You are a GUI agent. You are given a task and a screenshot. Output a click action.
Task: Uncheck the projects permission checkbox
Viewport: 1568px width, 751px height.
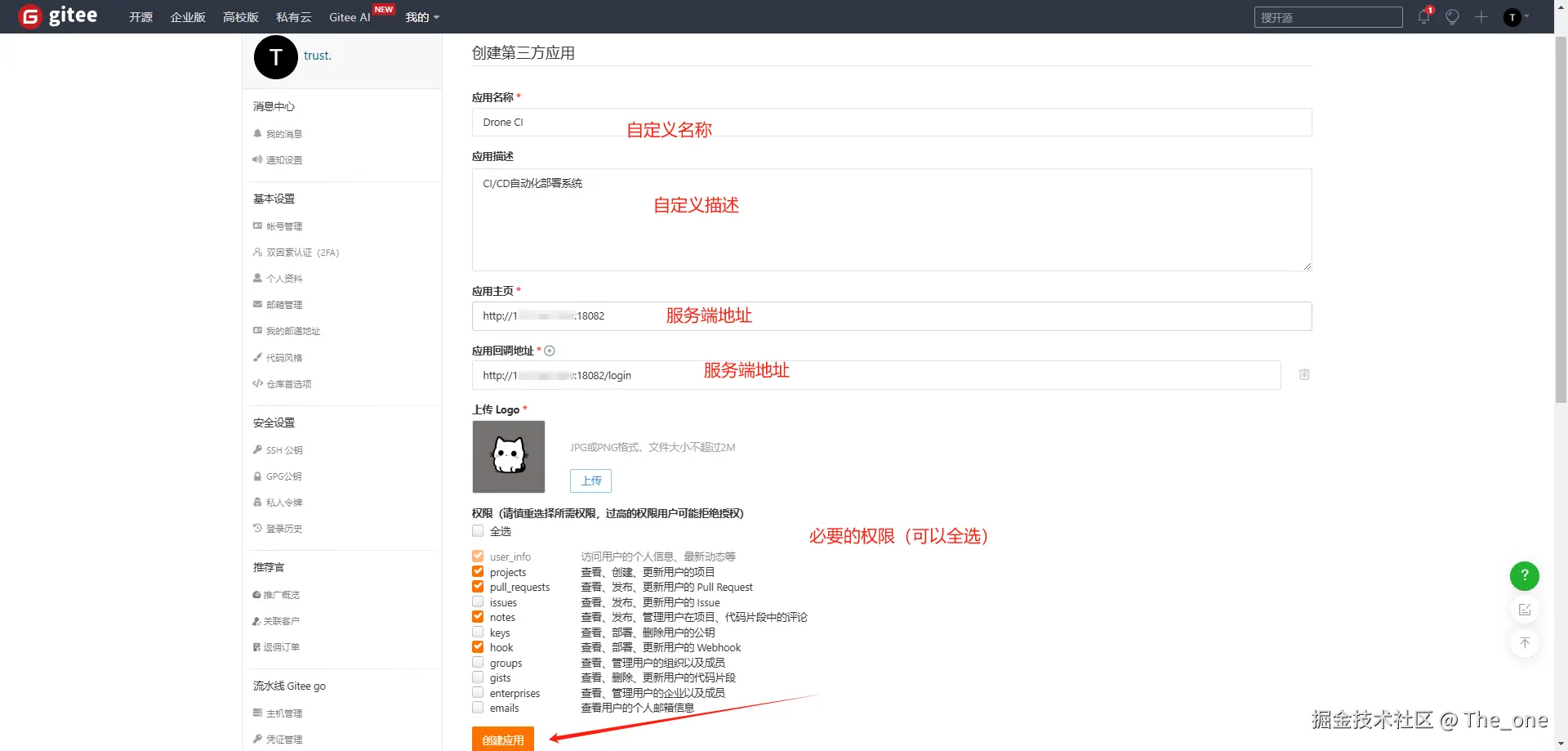pos(478,572)
